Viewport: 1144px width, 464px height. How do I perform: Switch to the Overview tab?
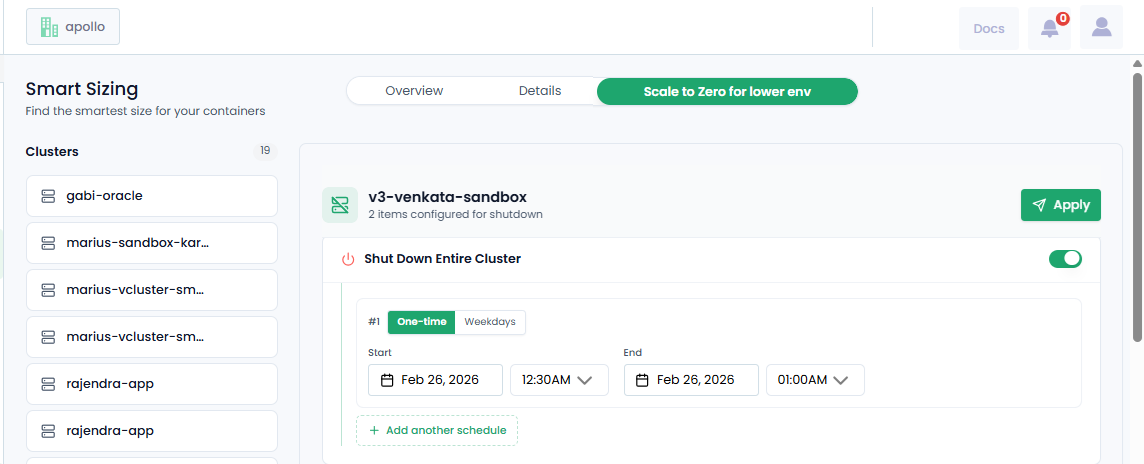[x=414, y=91]
